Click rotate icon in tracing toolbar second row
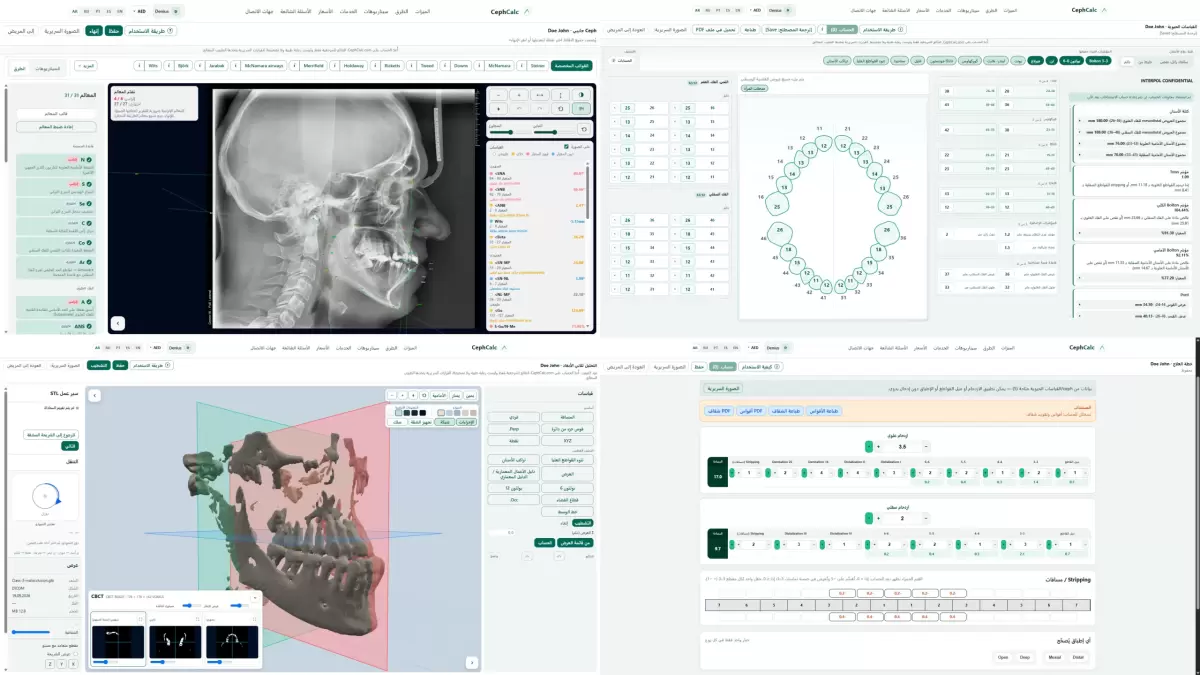 point(560,108)
